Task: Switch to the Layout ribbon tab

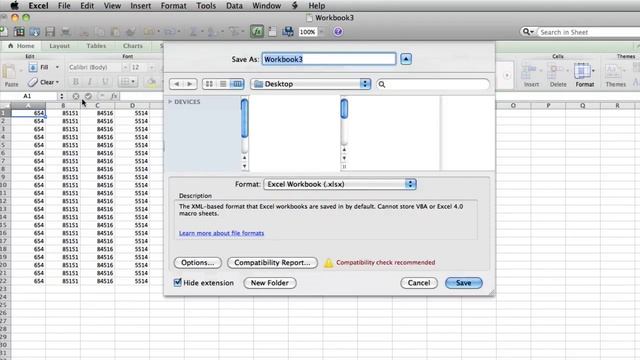Action: click(x=60, y=46)
